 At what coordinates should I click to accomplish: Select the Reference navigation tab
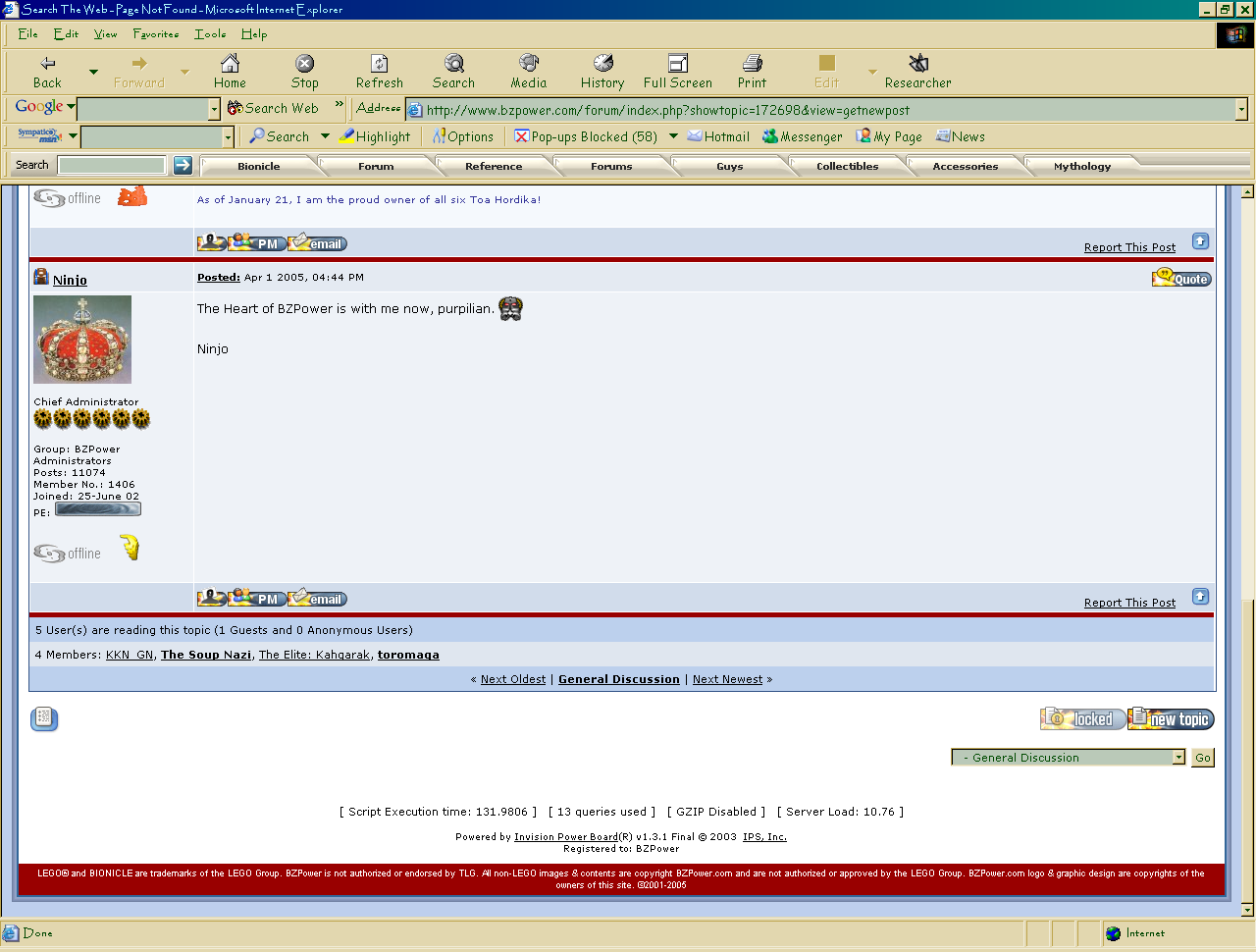494,166
